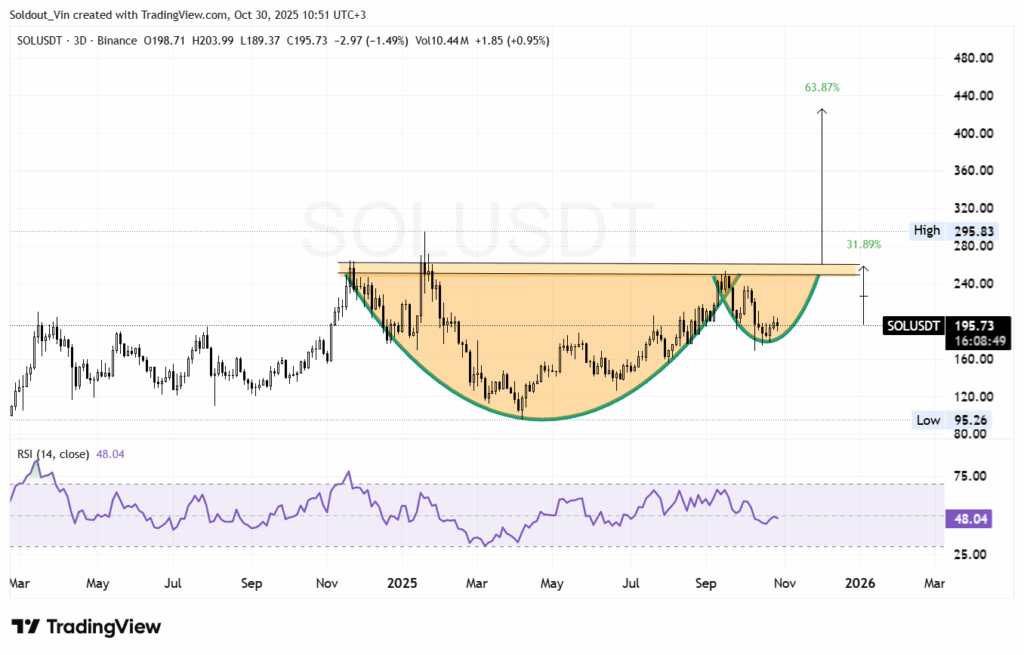Click the RSI (14, close) indicator label

pos(52,454)
